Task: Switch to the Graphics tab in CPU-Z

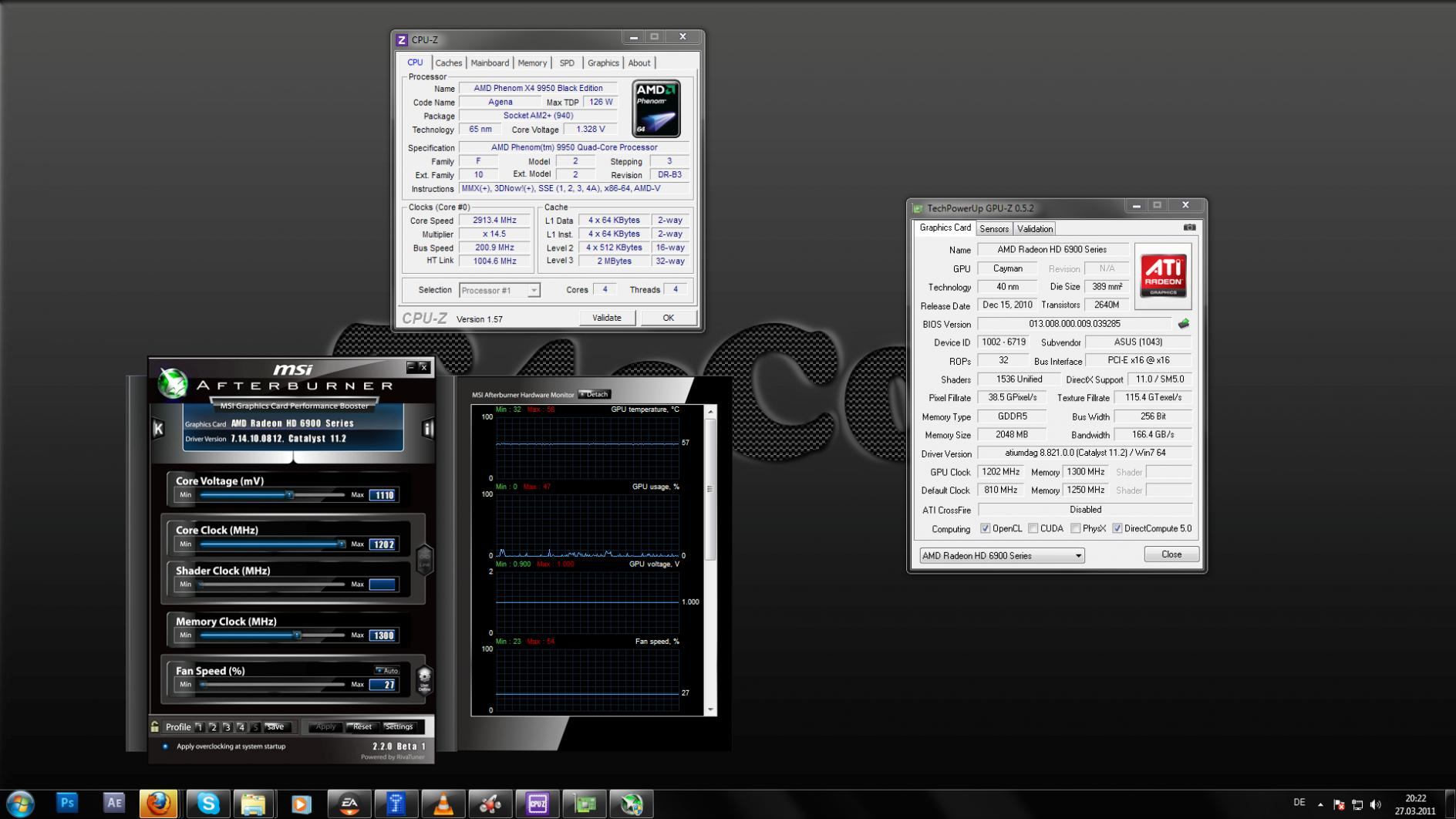Action: 603,63
